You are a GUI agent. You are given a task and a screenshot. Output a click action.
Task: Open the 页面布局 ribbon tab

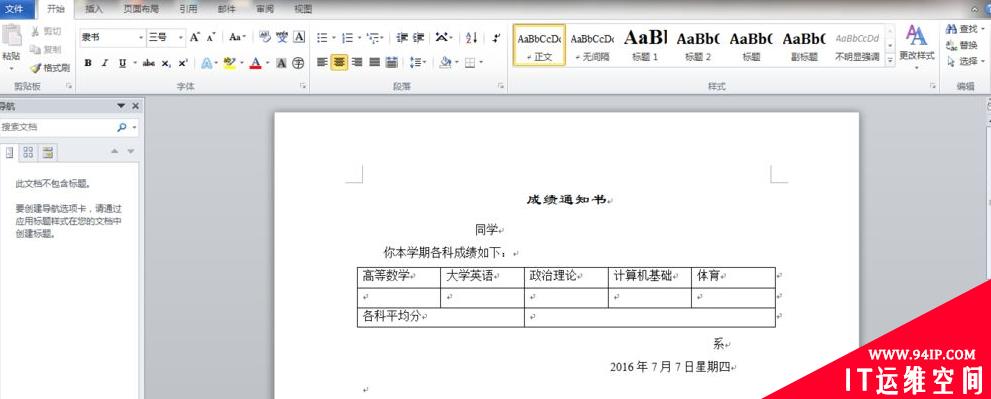click(x=141, y=9)
